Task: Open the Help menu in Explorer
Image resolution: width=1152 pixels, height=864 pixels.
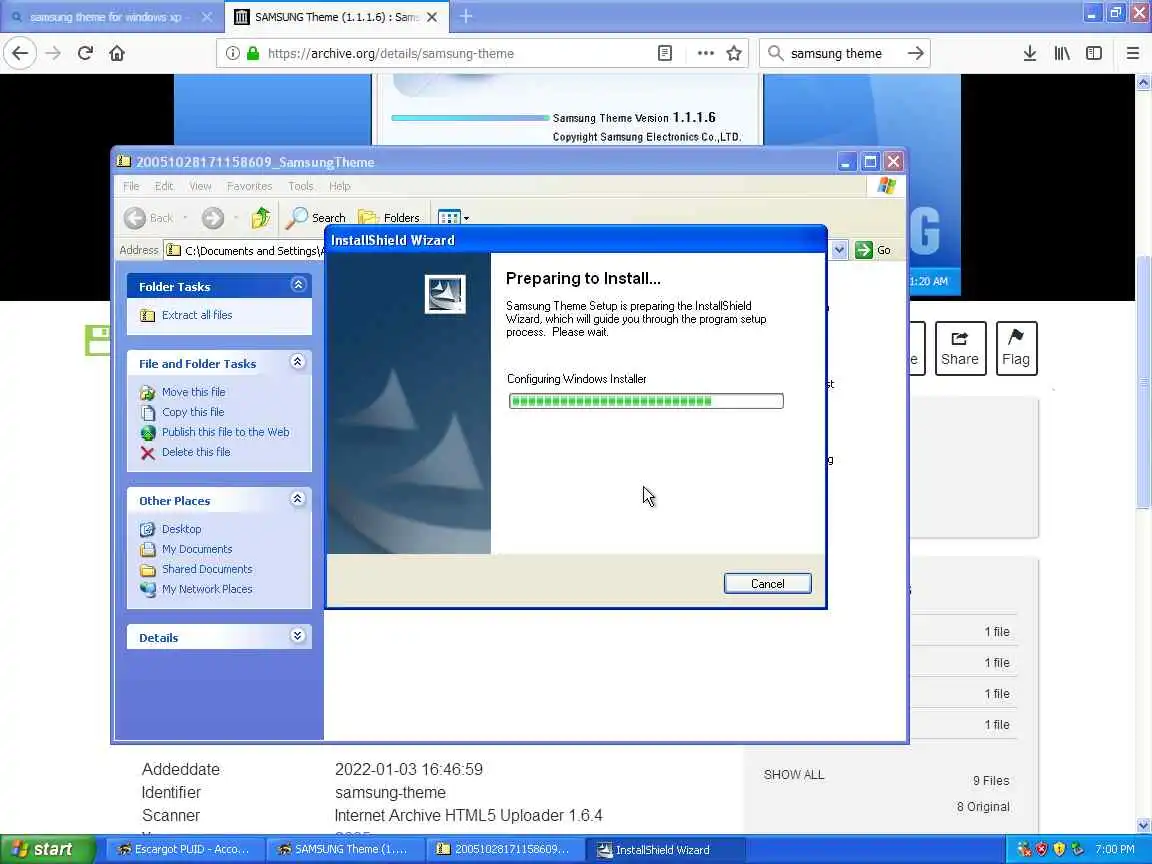Action: click(339, 186)
